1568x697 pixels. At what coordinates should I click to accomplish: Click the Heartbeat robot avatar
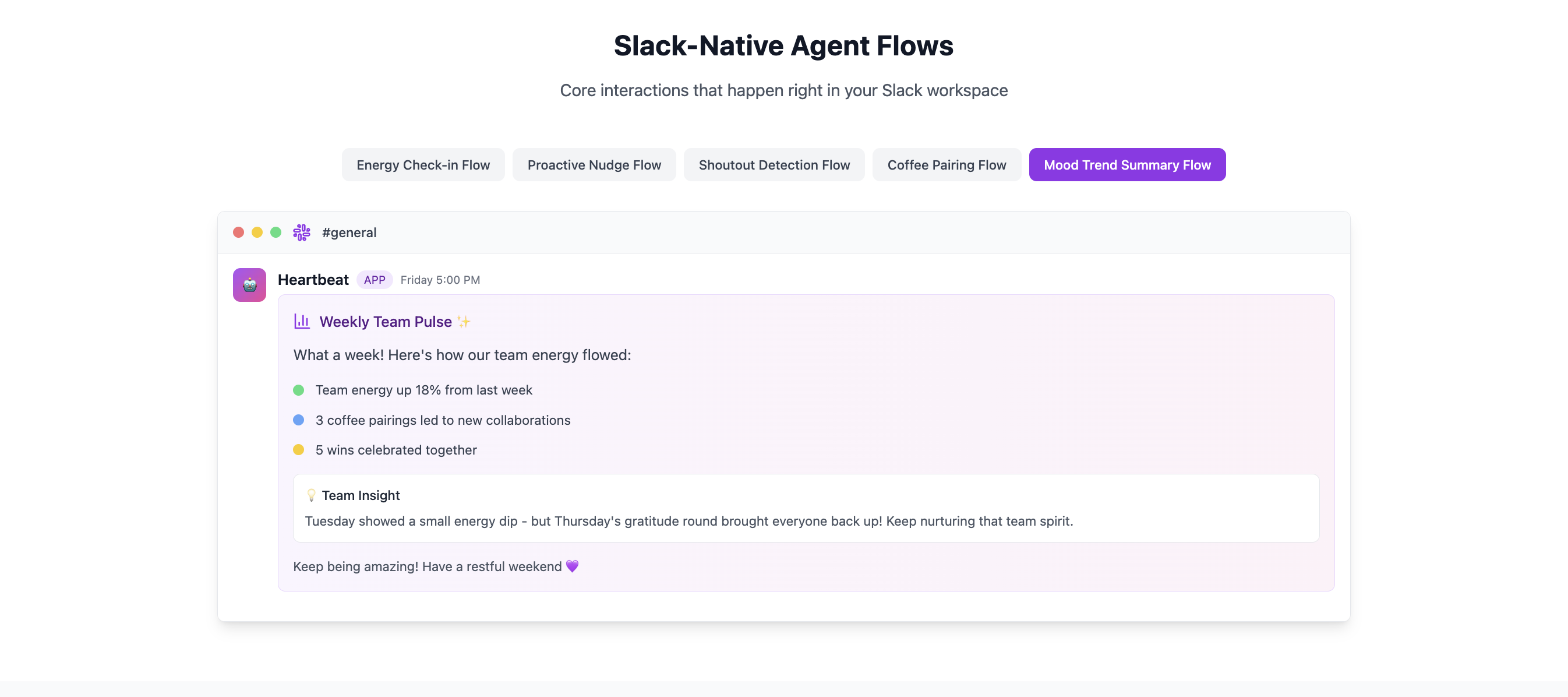[x=249, y=284]
